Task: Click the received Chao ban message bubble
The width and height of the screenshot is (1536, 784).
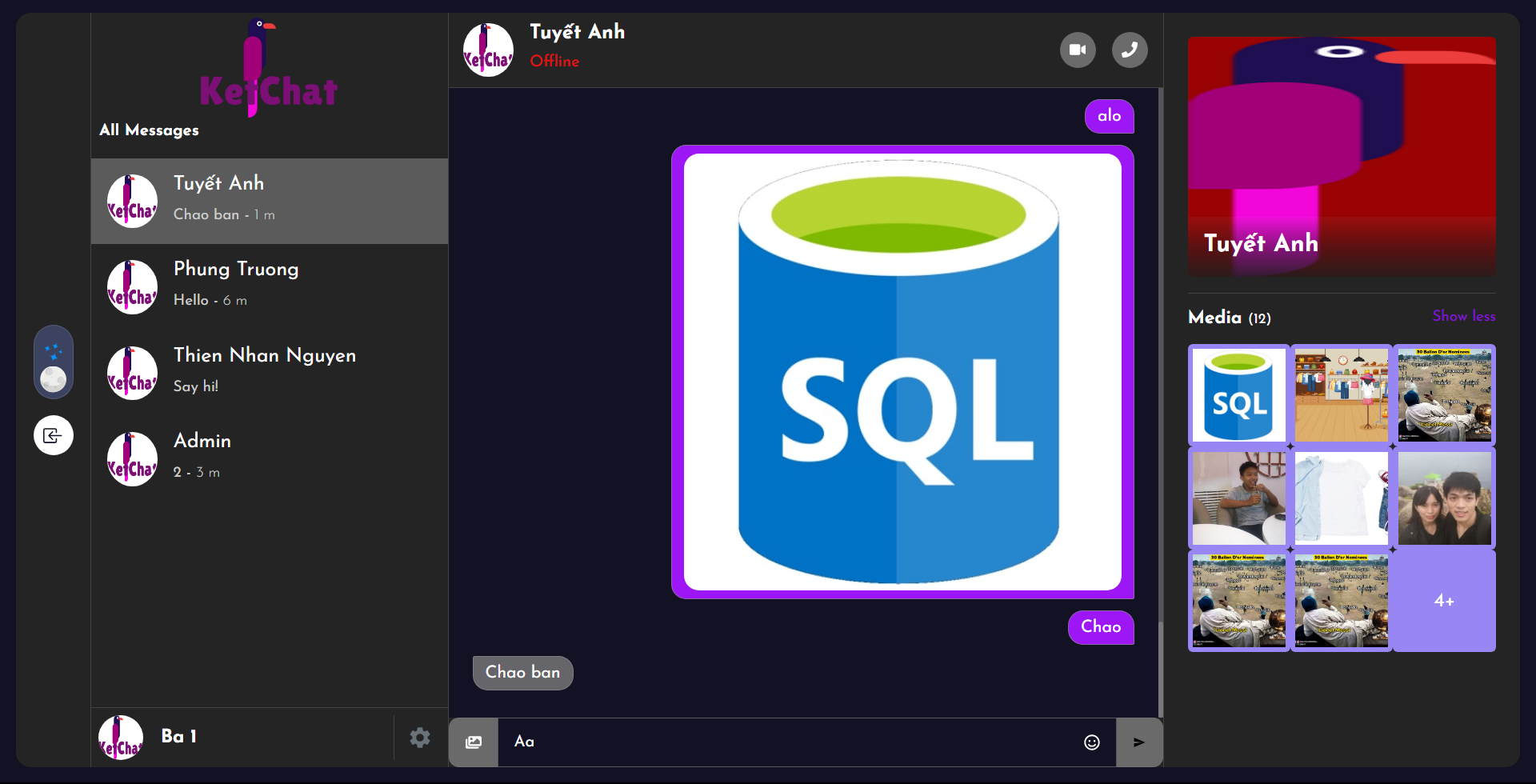Action: (x=523, y=673)
